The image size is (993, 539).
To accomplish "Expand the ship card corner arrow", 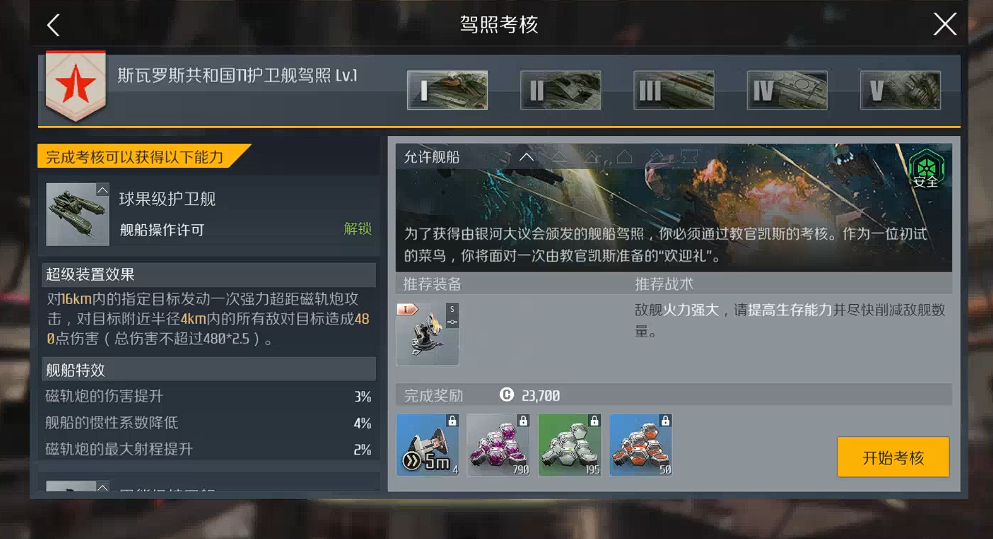I will click(x=102, y=190).
